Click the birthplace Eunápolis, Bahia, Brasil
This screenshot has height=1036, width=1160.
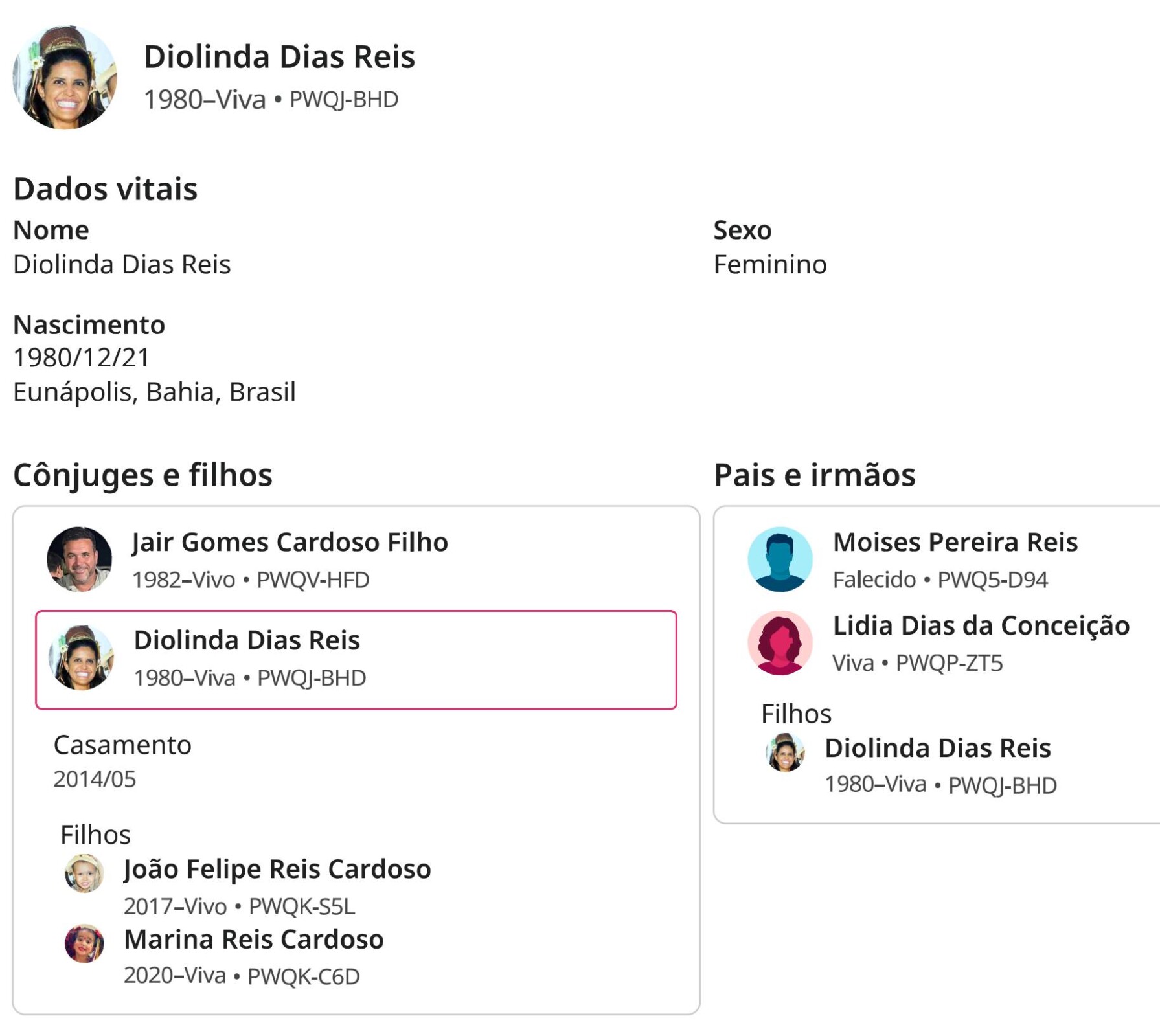click(154, 392)
